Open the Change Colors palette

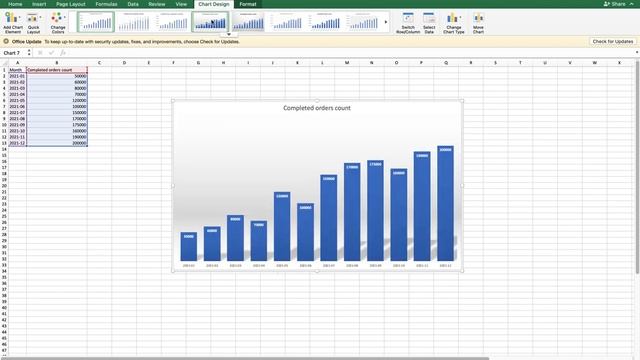tap(58, 23)
